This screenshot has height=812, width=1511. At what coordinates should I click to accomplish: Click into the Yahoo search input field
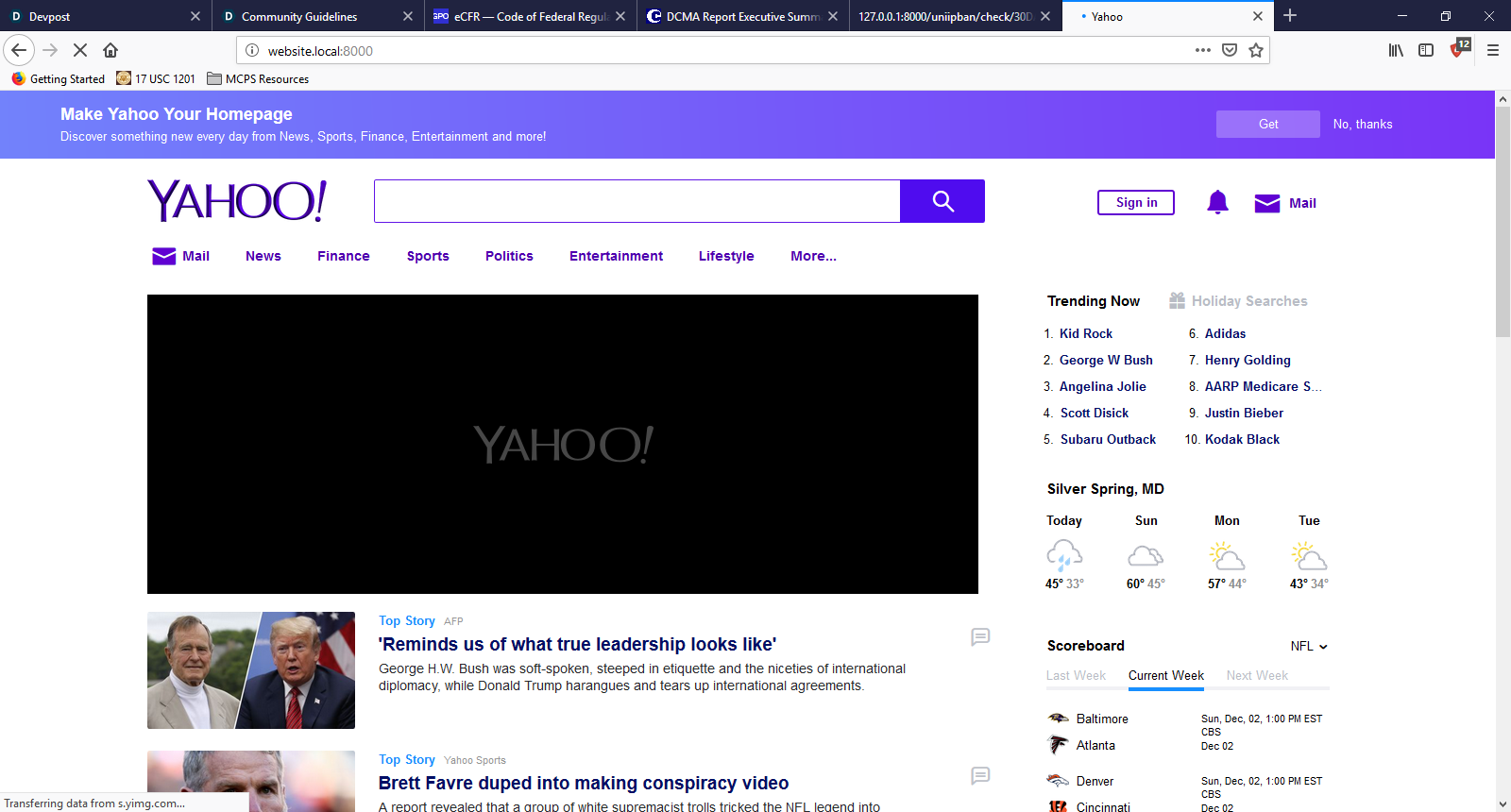[x=637, y=201]
